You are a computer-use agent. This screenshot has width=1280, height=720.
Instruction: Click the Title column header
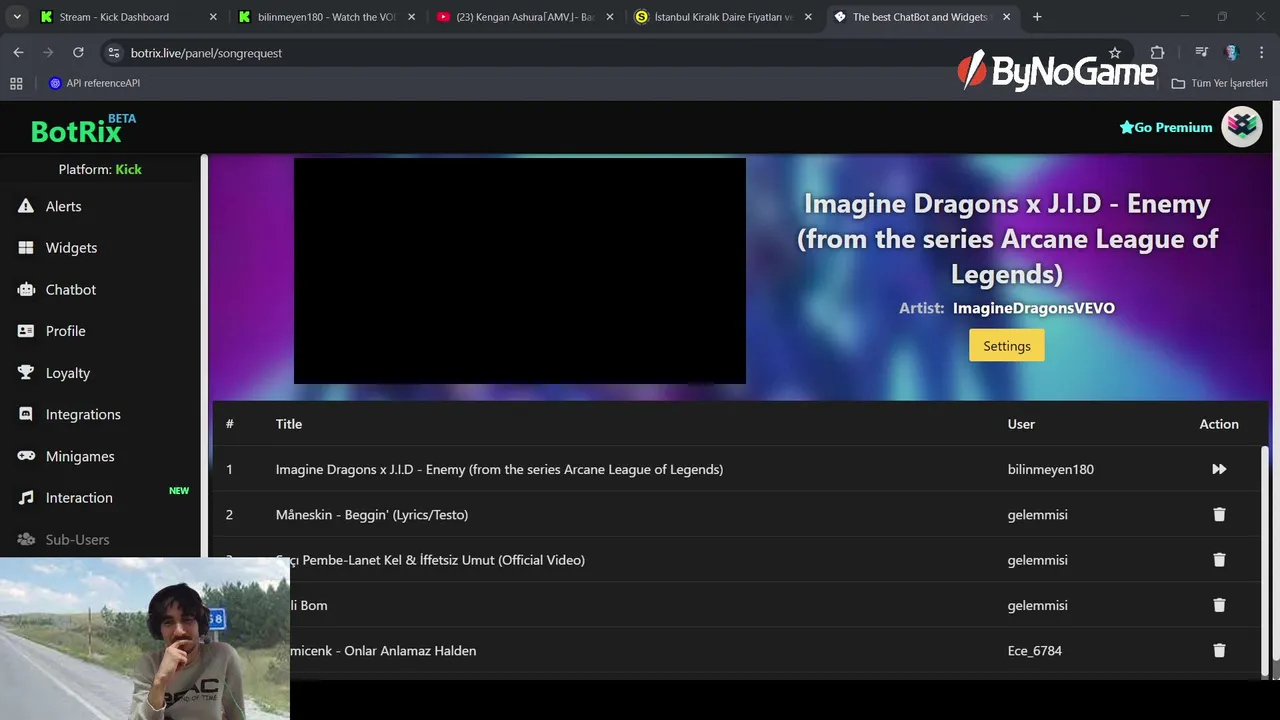coord(289,424)
